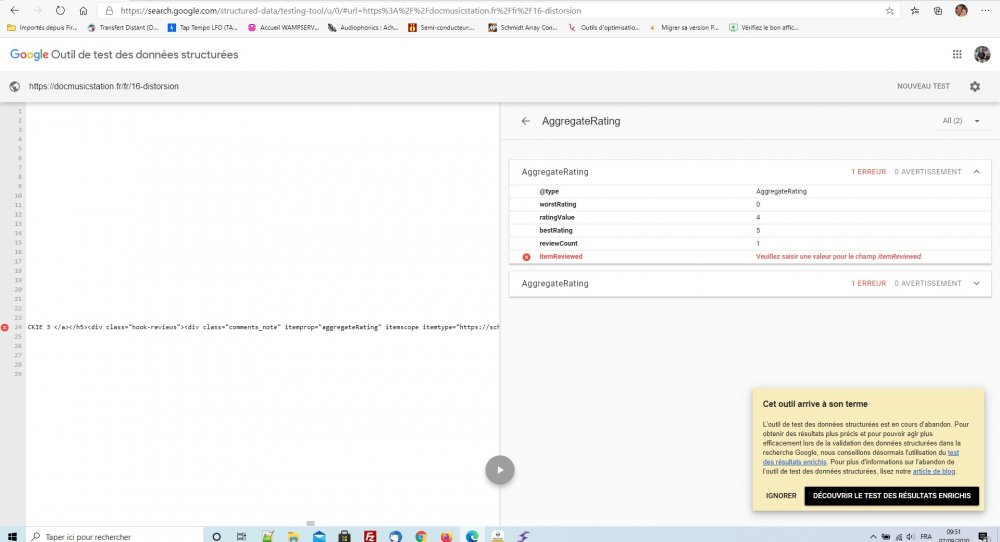Follow the 'article de blog' link

934,471
